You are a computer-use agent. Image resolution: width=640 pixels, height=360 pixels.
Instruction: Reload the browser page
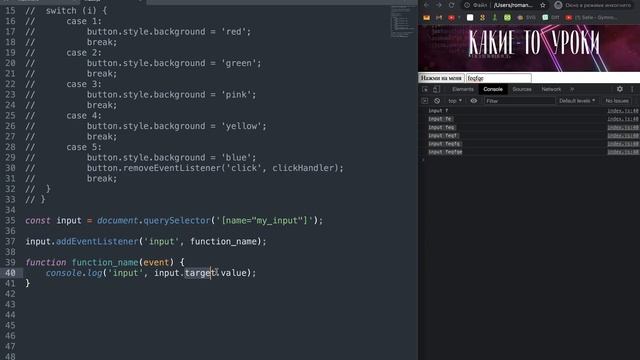(451, 5)
